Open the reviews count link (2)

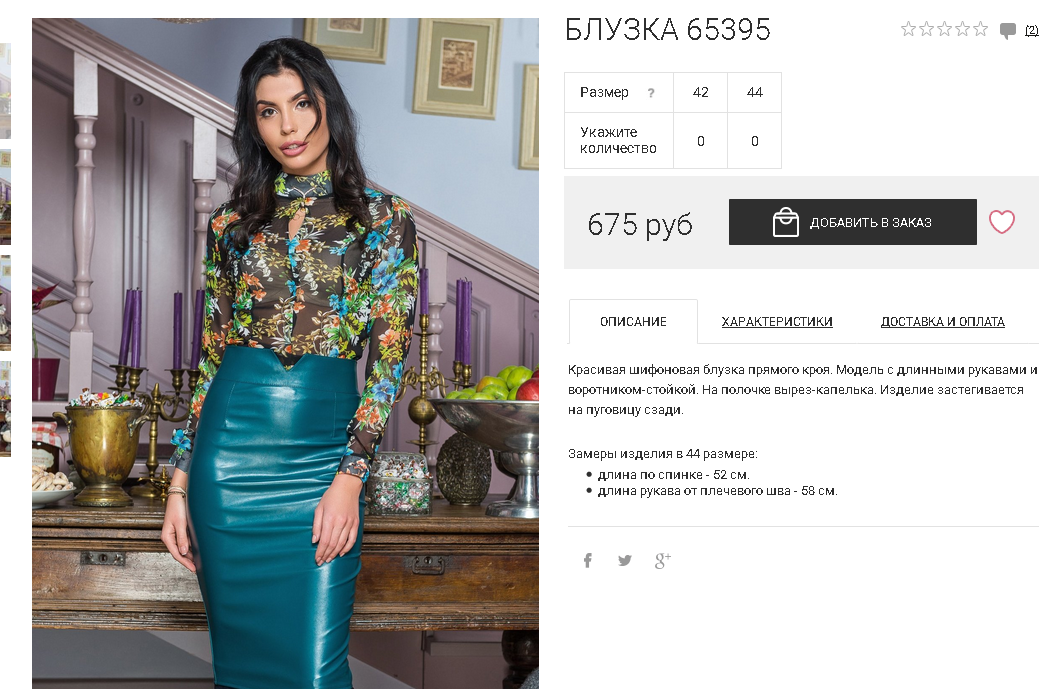pyautogui.click(x=1032, y=30)
